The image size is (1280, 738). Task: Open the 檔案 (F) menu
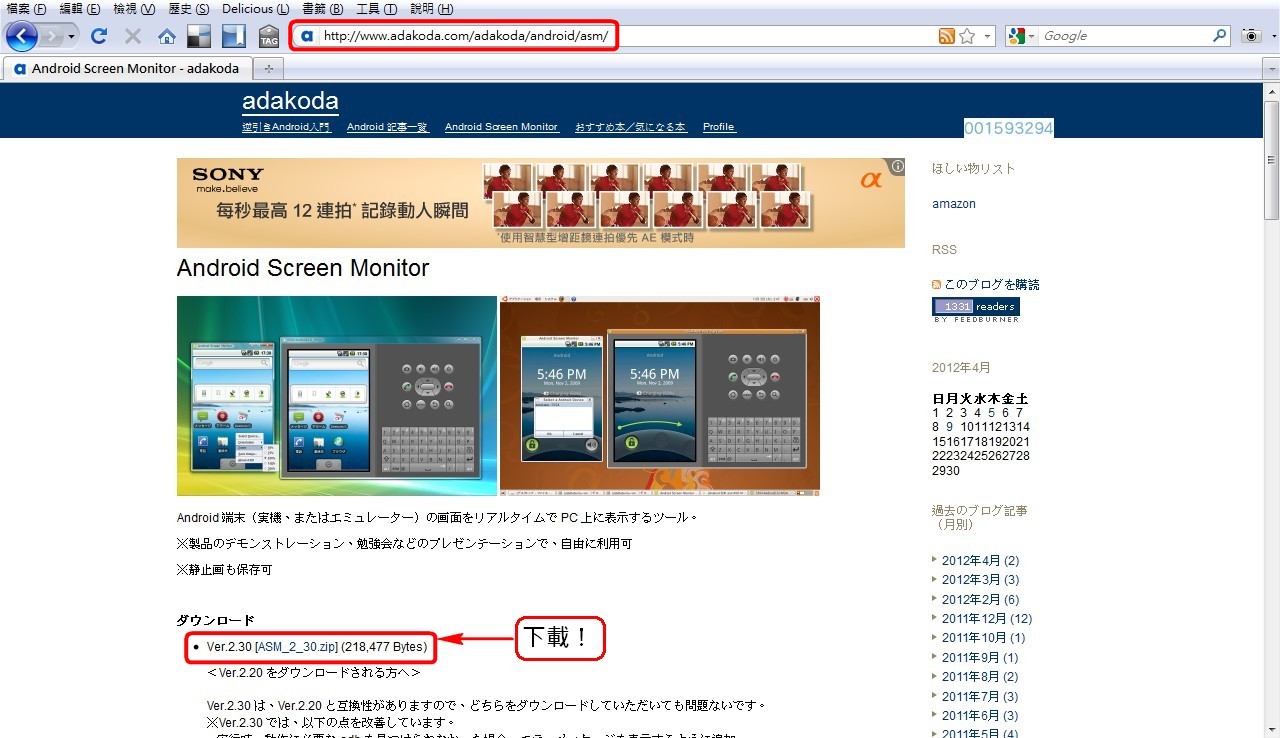tap(27, 9)
